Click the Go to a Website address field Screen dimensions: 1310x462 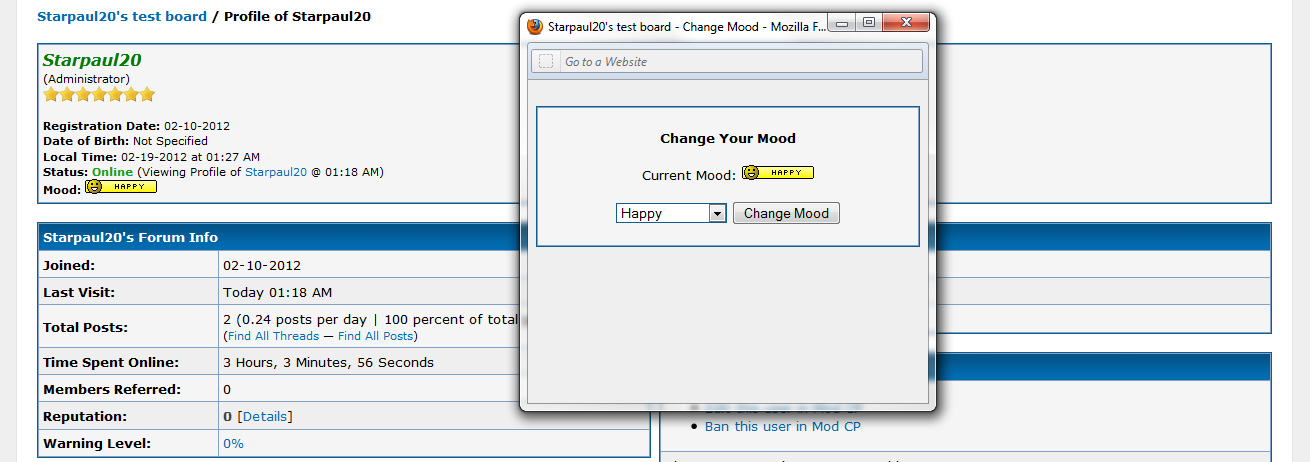(726, 62)
